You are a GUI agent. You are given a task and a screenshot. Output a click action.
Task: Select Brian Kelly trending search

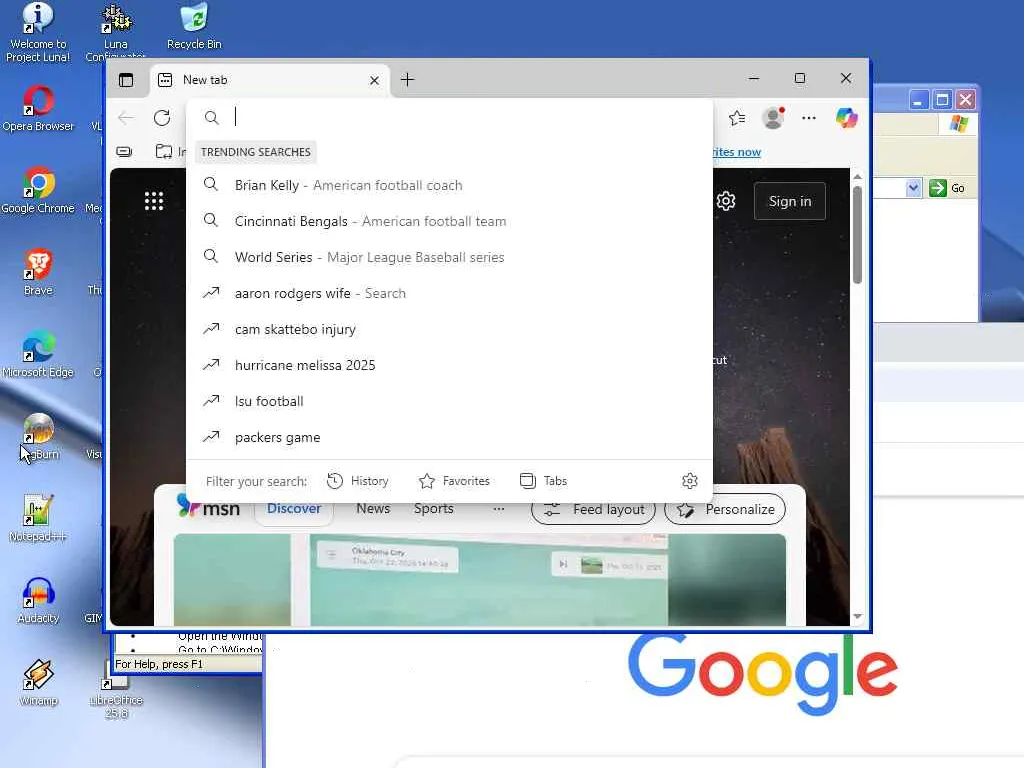[449, 185]
